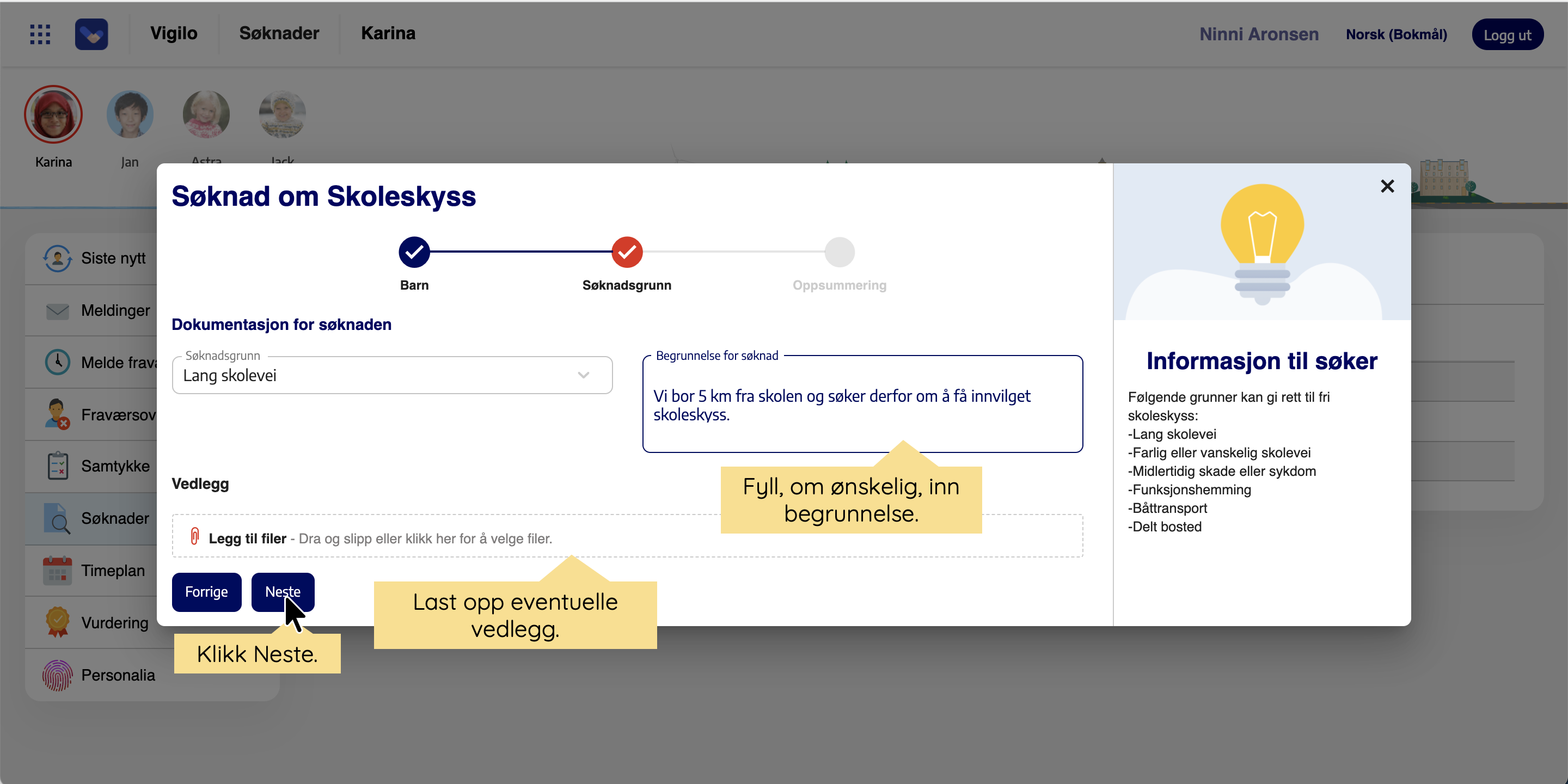Viewport: 1568px width, 784px height.
Task: Go to completed Barn step circle
Action: [414, 252]
